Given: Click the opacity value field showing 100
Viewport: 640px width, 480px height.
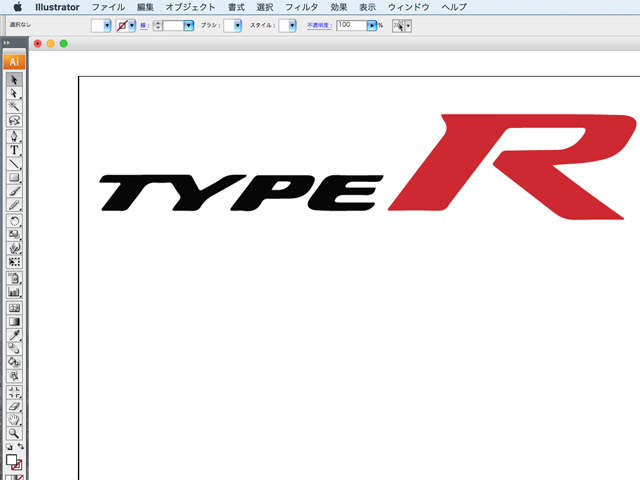Looking at the screenshot, I should click(x=351, y=25).
